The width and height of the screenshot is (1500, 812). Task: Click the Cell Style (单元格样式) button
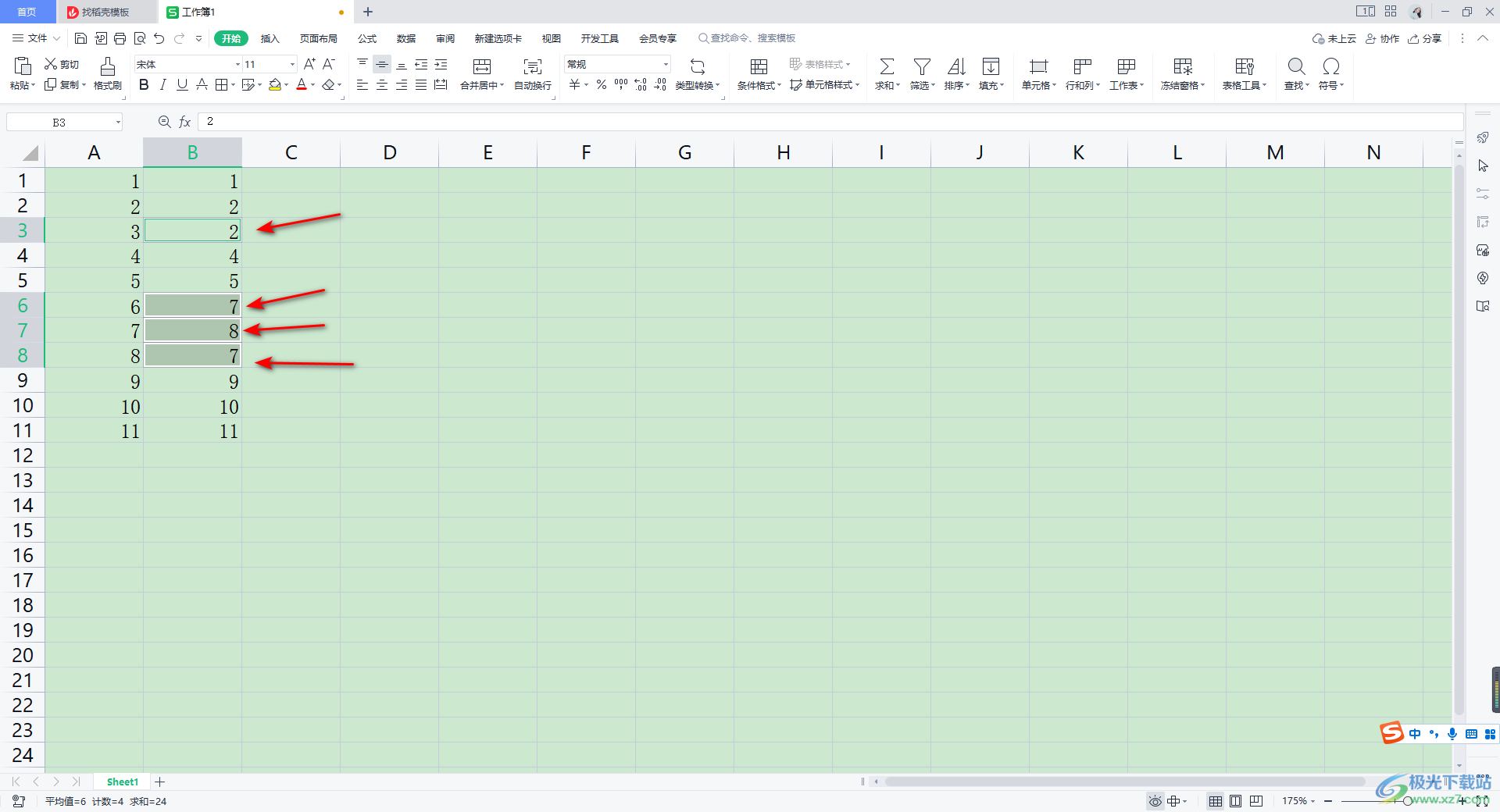(824, 84)
